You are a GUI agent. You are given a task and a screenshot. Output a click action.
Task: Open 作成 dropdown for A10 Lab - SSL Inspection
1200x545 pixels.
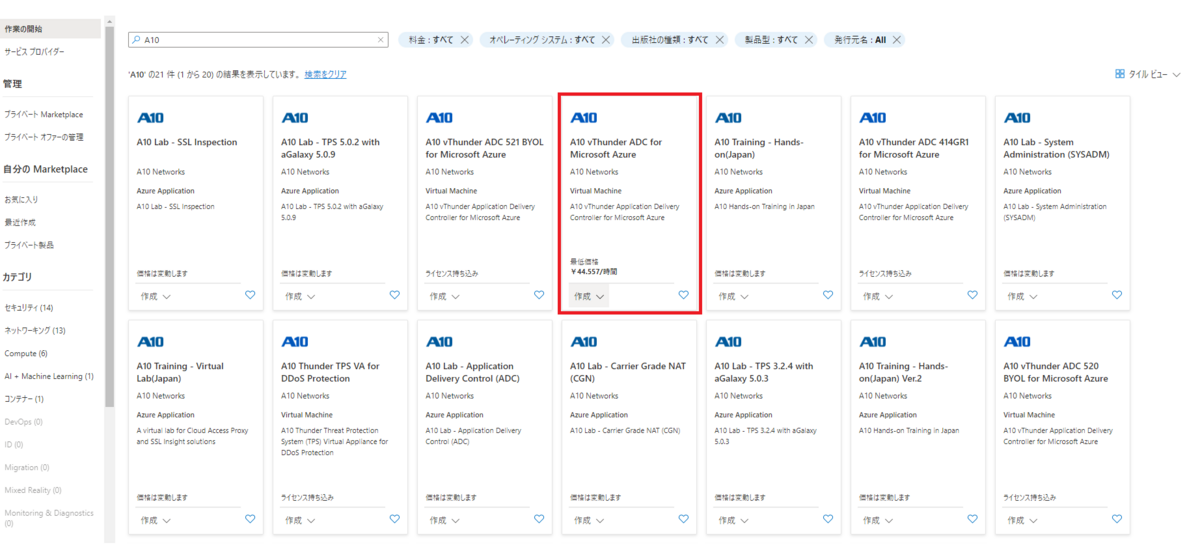[156, 296]
